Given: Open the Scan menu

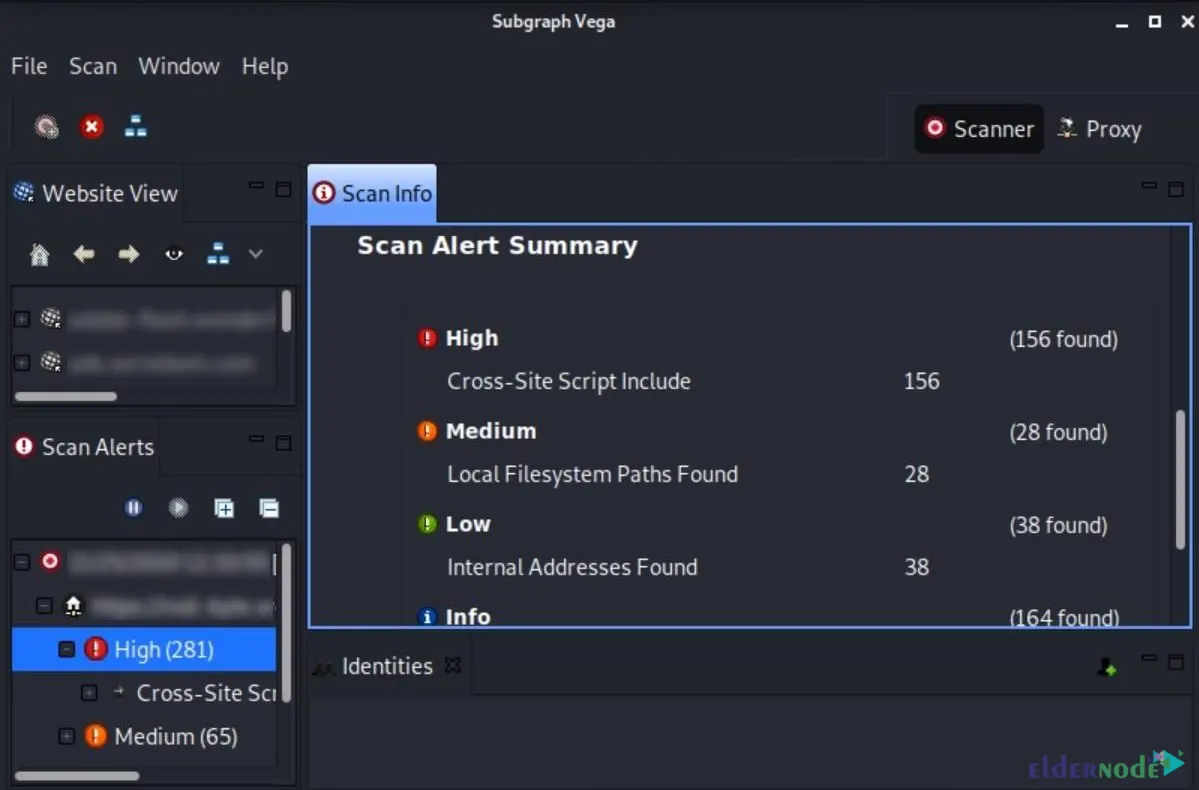Looking at the screenshot, I should pos(93,67).
